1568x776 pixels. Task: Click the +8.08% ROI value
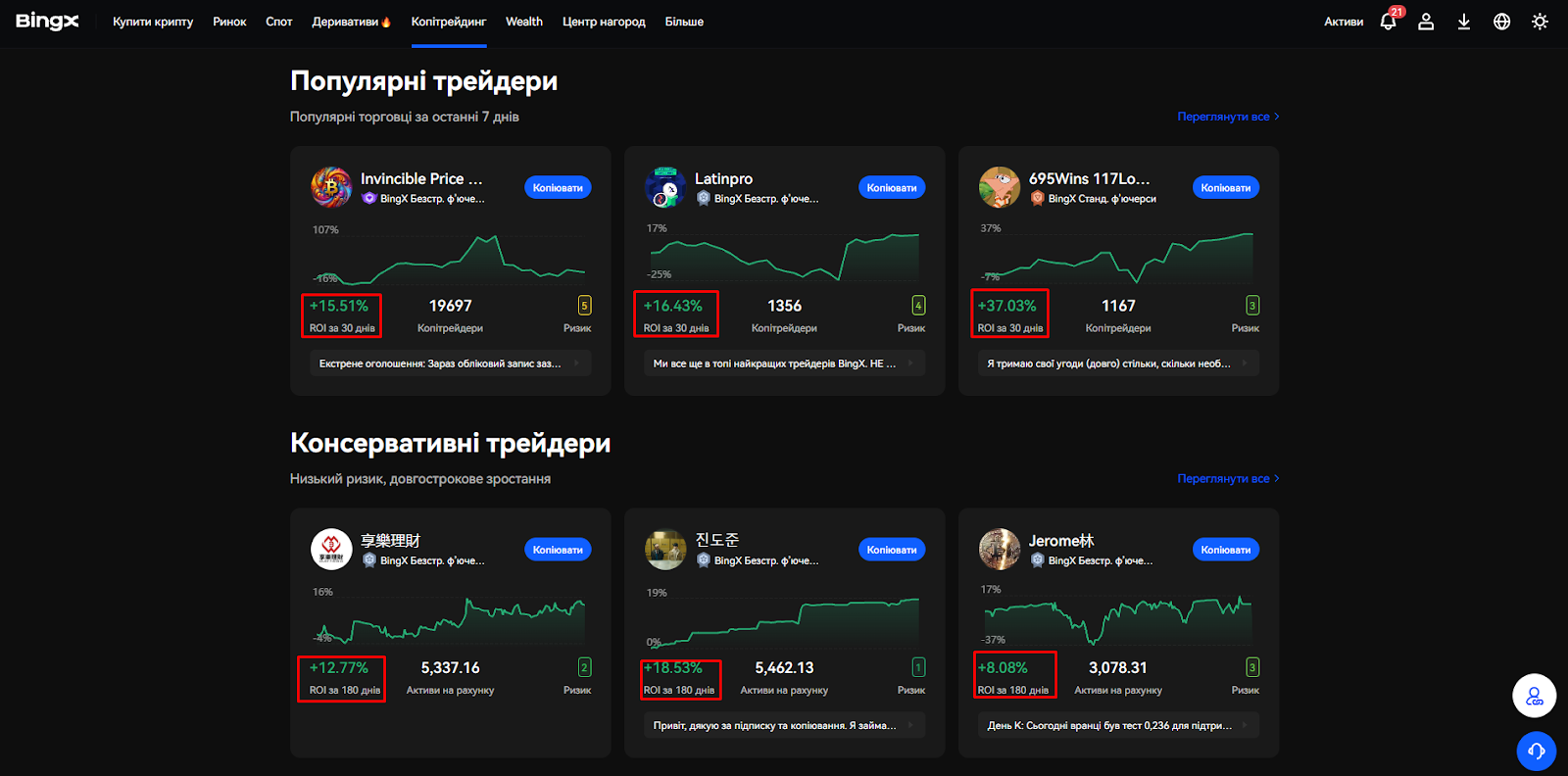coord(1003,667)
